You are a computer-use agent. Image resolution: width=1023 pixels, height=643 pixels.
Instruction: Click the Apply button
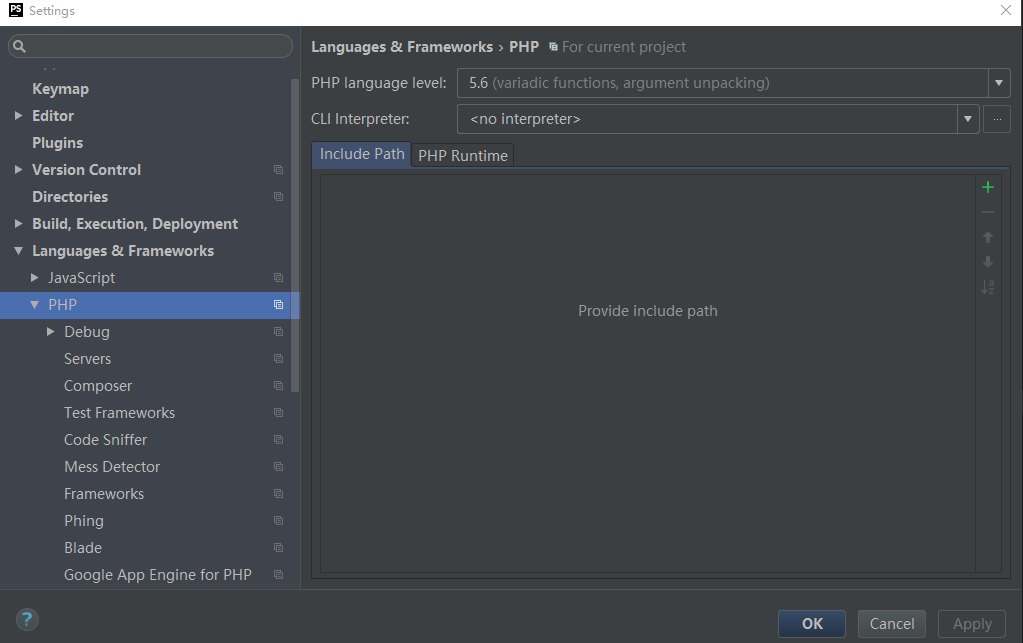(972, 624)
